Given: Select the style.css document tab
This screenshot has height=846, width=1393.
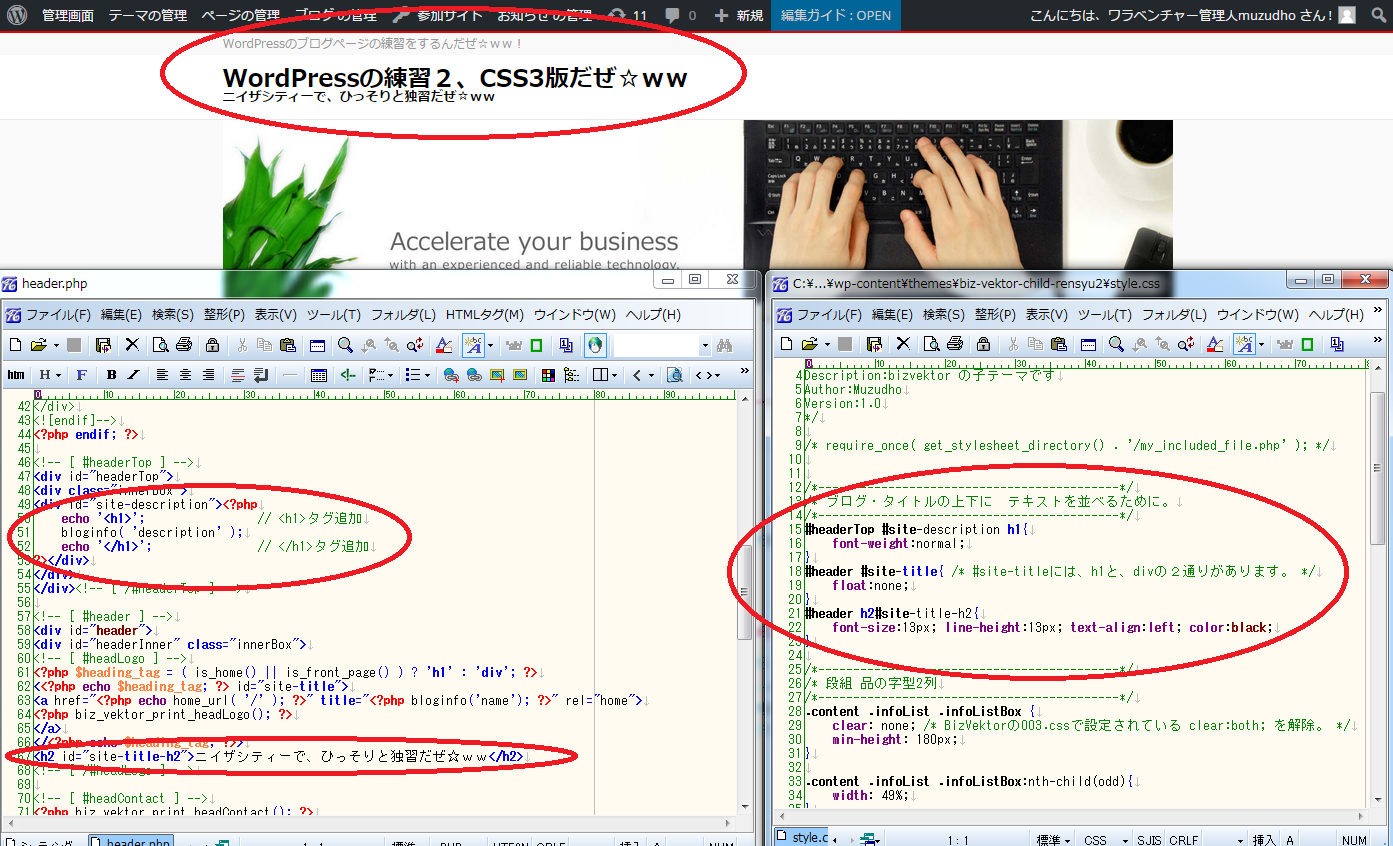Looking at the screenshot, I should pyautogui.click(x=803, y=837).
